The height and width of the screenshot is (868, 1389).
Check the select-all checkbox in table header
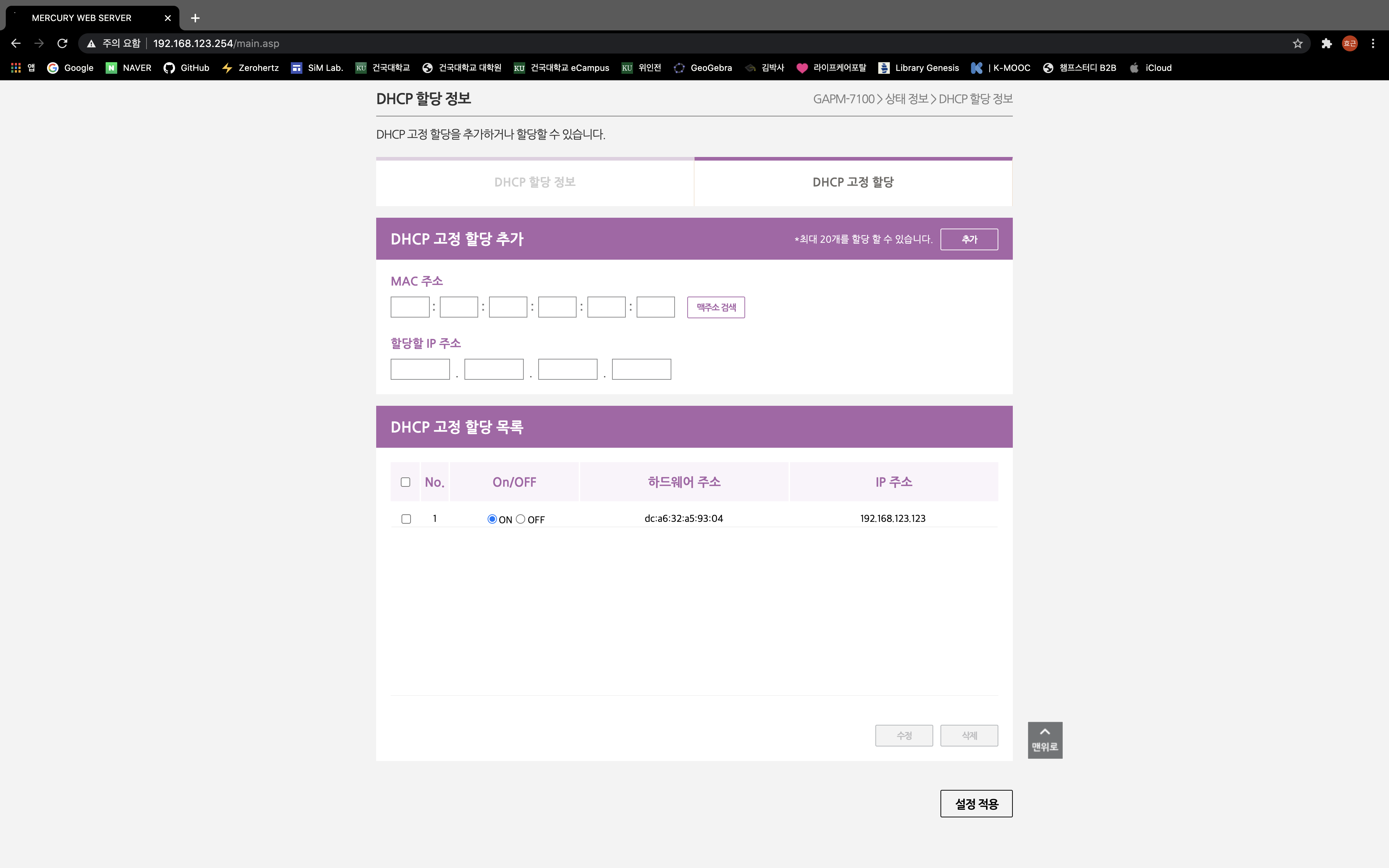click(x=405, y=482)
